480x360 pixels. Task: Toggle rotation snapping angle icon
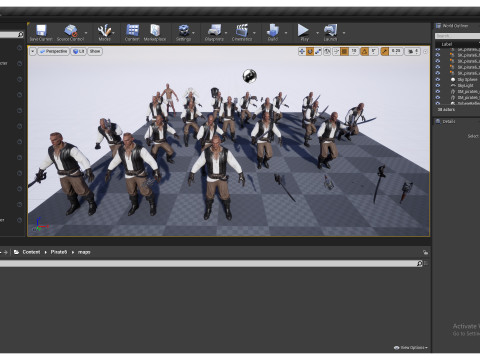point(365,51)
